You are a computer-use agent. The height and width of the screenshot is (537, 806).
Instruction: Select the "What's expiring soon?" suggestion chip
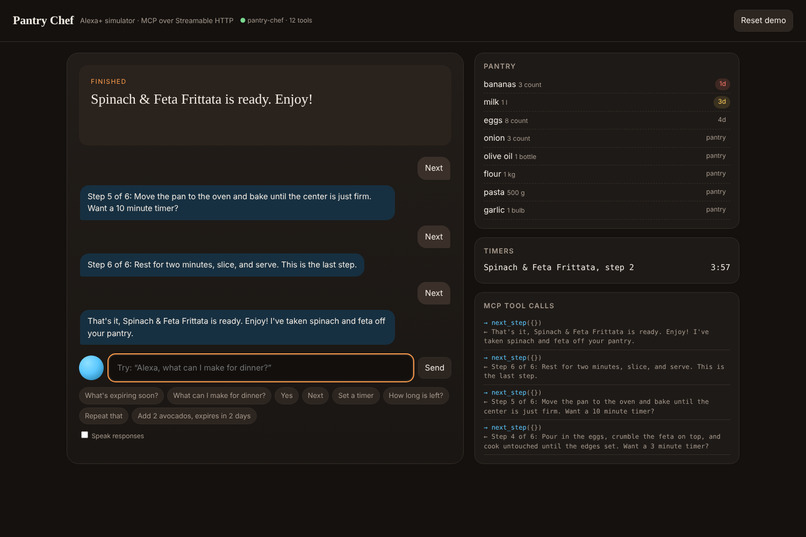pos(121,396)
